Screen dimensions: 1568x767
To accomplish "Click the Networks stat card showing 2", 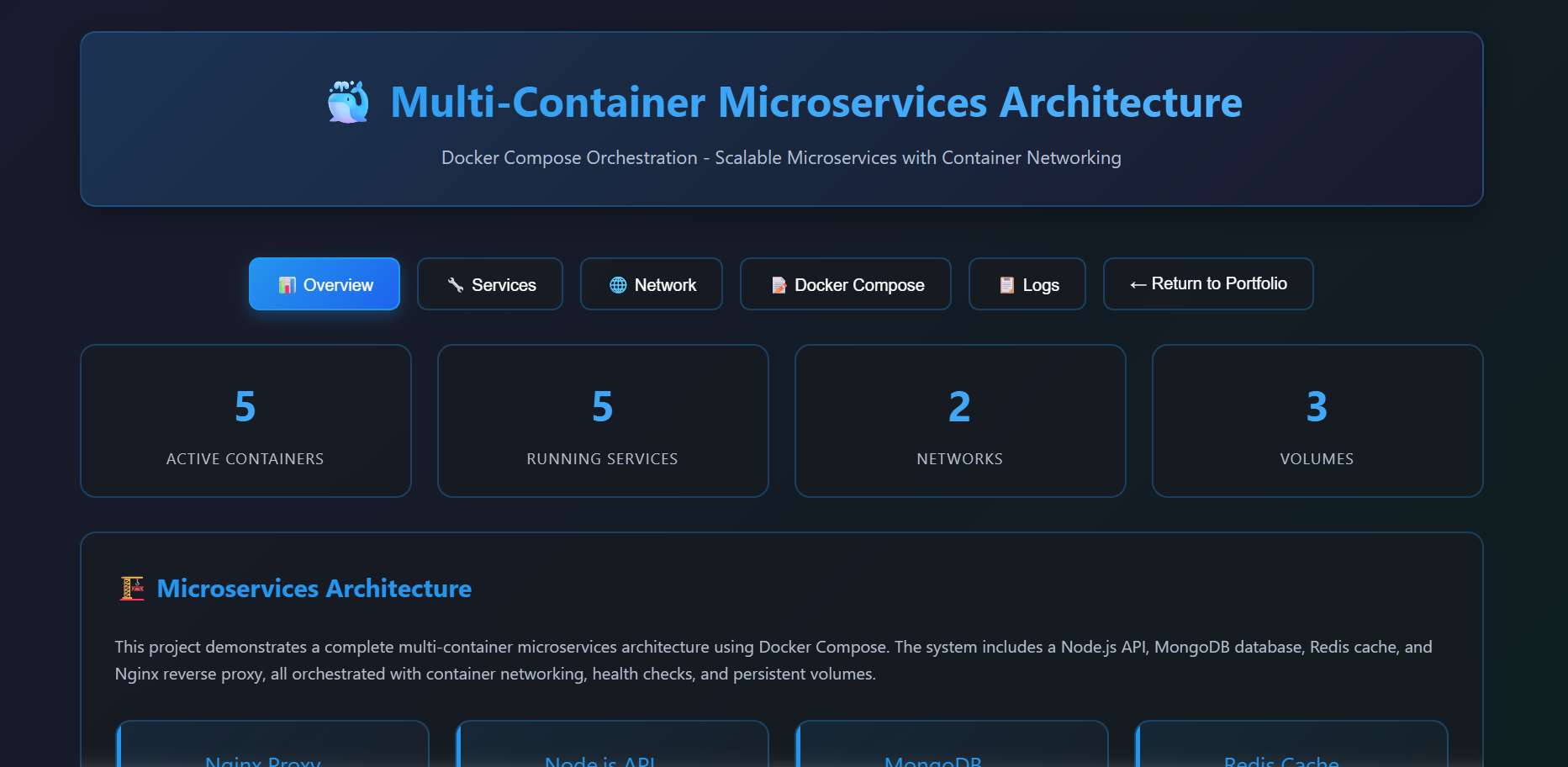I will point(959,421).
